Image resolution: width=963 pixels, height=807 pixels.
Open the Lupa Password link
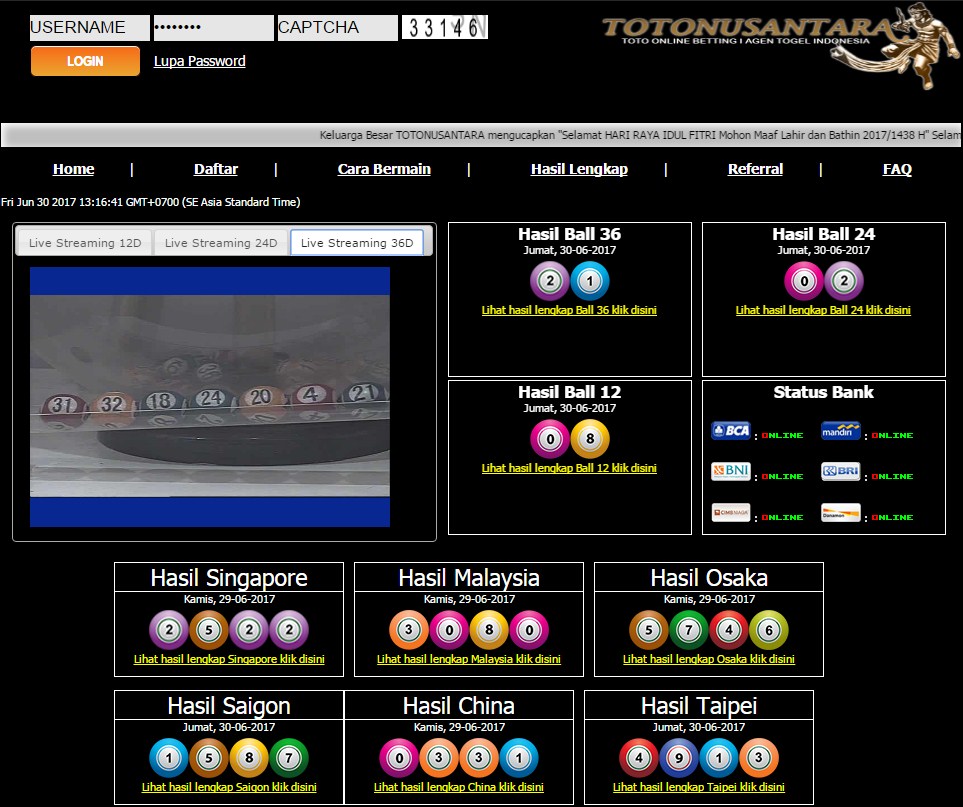200,61
